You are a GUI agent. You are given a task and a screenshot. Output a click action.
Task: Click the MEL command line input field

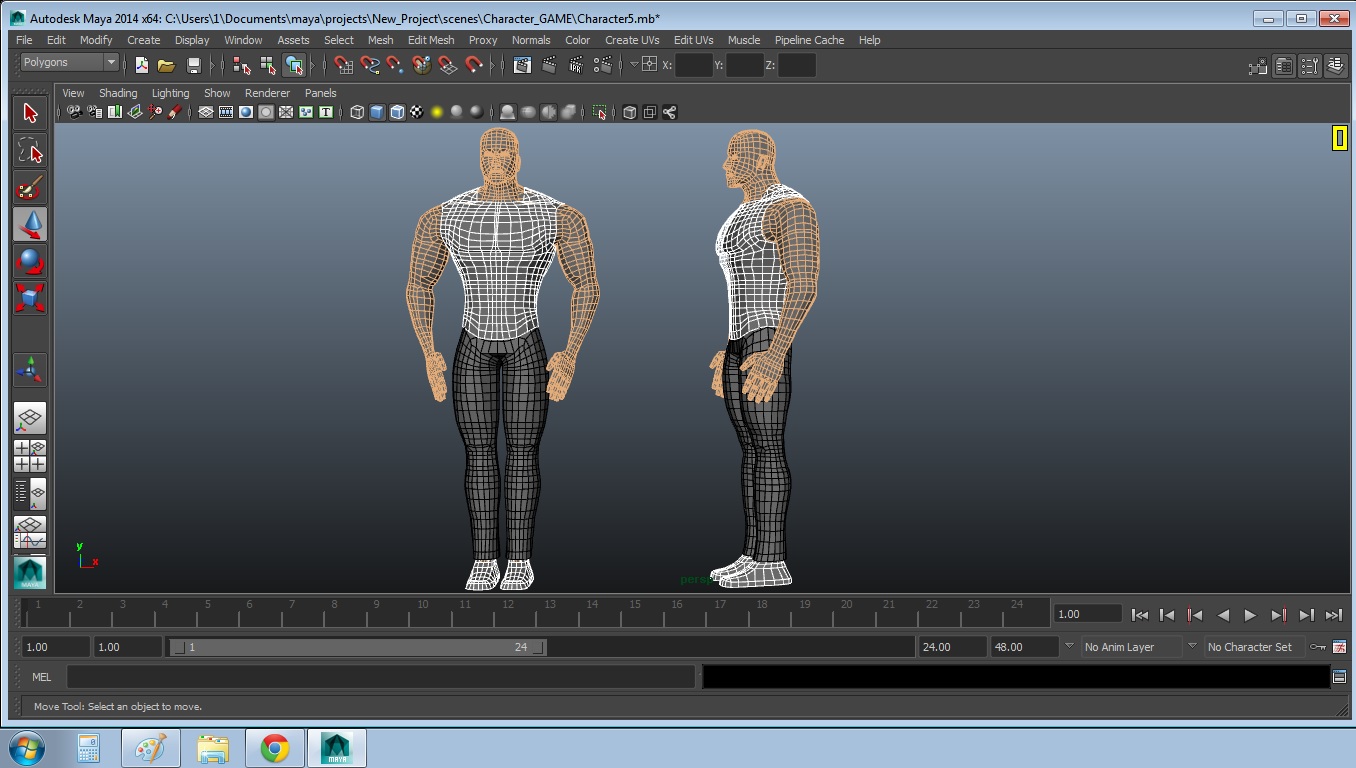[380, 677]
